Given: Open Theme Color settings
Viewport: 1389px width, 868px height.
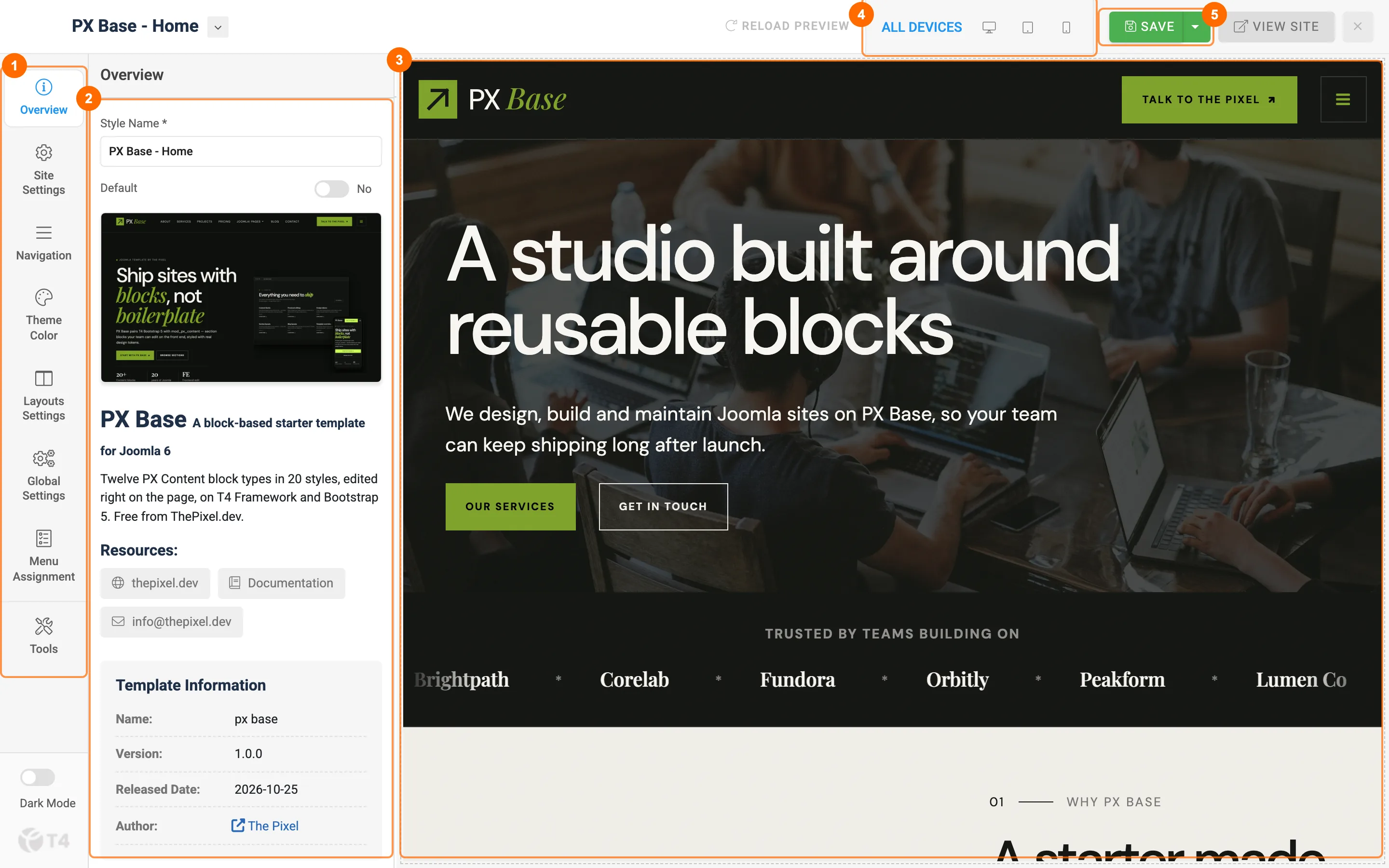Looking at the screenshot, I should [x=43, y=314].
